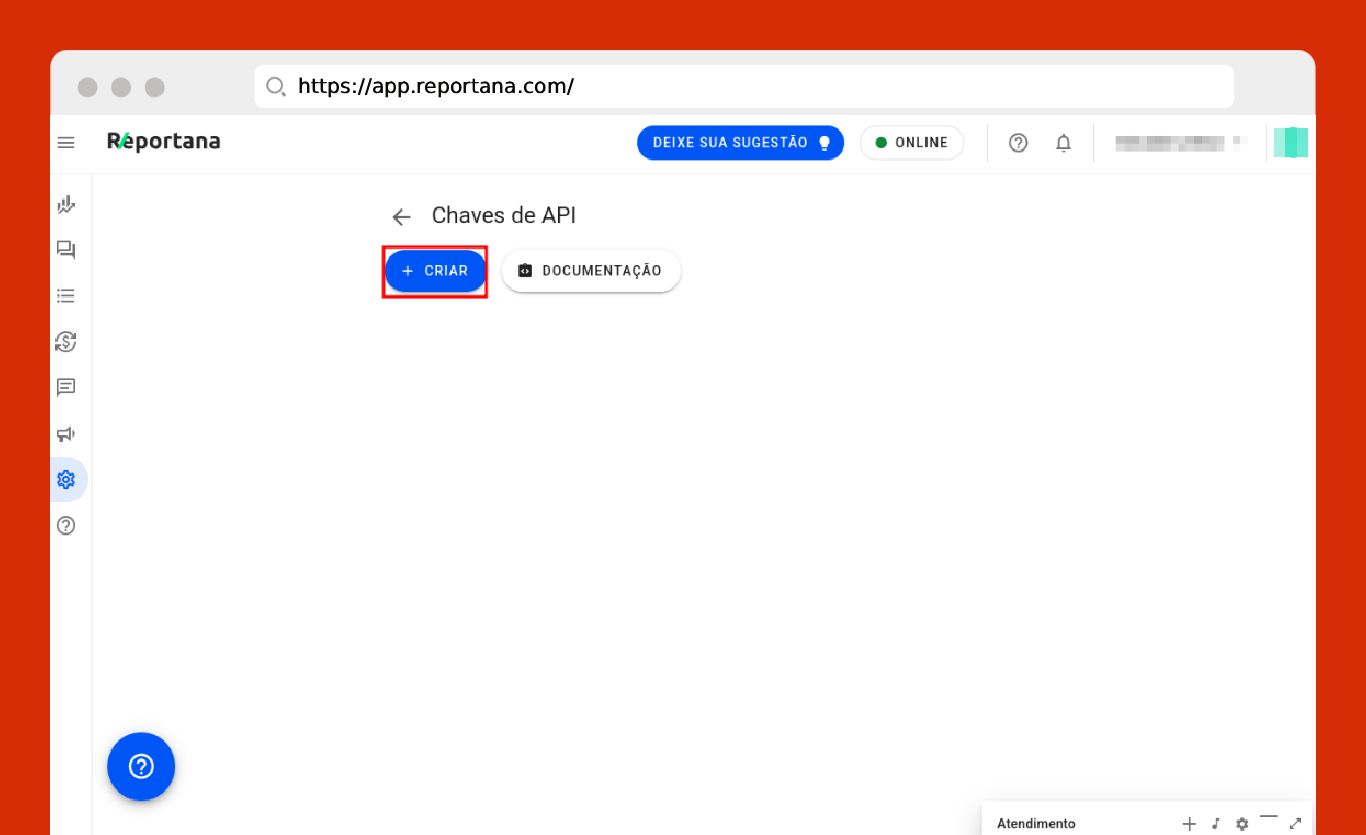Open the user account menu by blurred name
The width and height of the screenshot is (1366, 835).
click(1180, 143)
